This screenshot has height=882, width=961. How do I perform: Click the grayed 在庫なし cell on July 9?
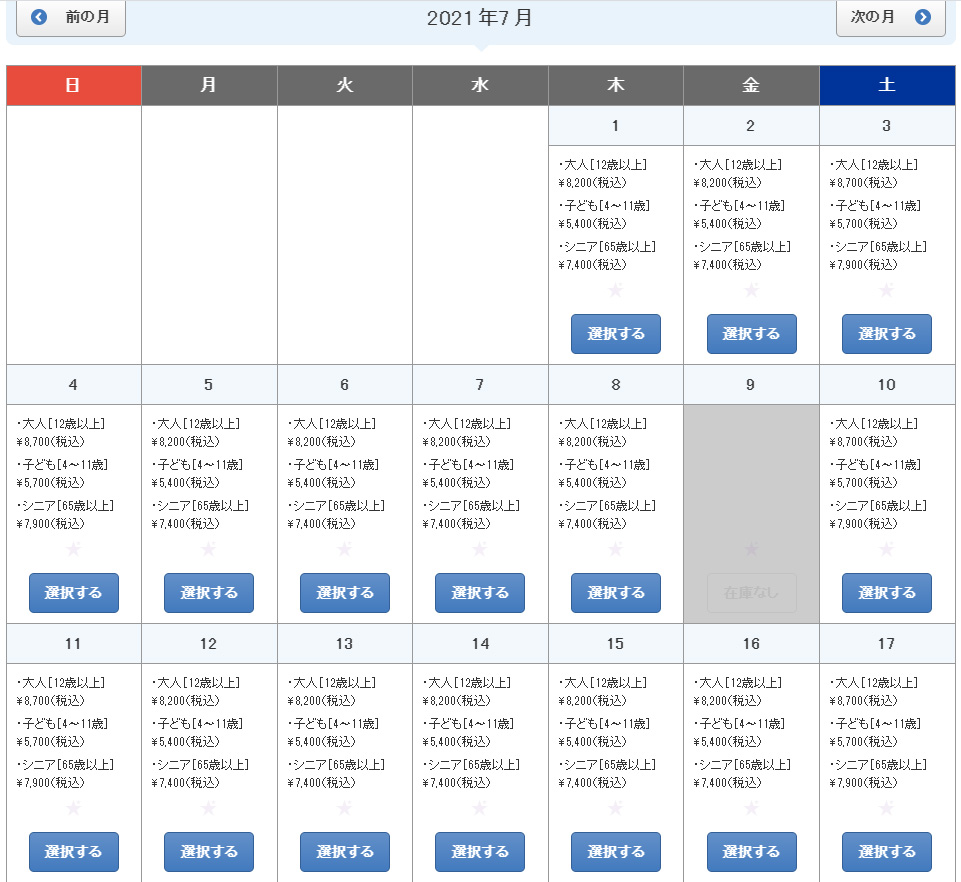[752, 593]
